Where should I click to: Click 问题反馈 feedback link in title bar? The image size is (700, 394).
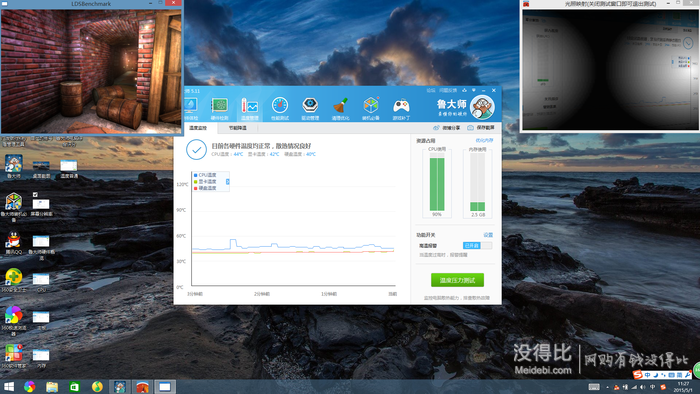(x=448, y=91)
